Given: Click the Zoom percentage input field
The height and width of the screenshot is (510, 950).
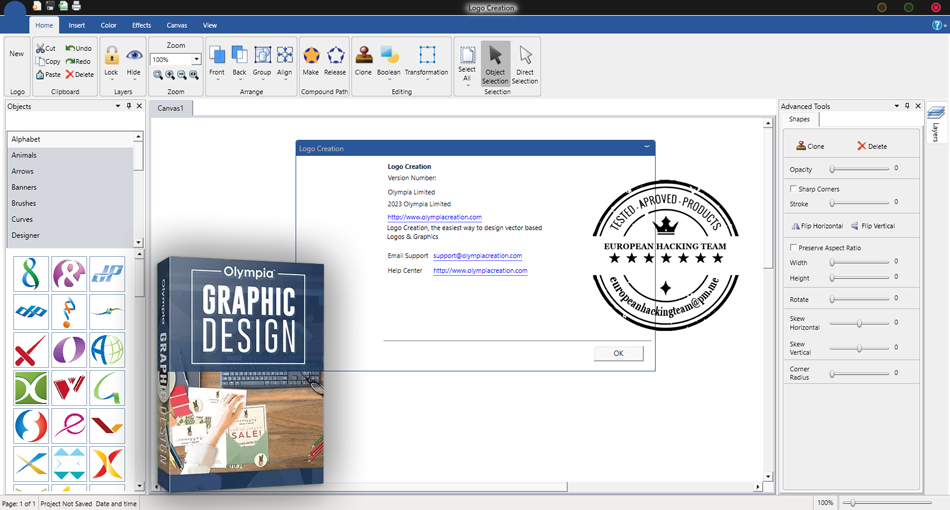Looking at the screenshot, I should [x=171, y=59].
